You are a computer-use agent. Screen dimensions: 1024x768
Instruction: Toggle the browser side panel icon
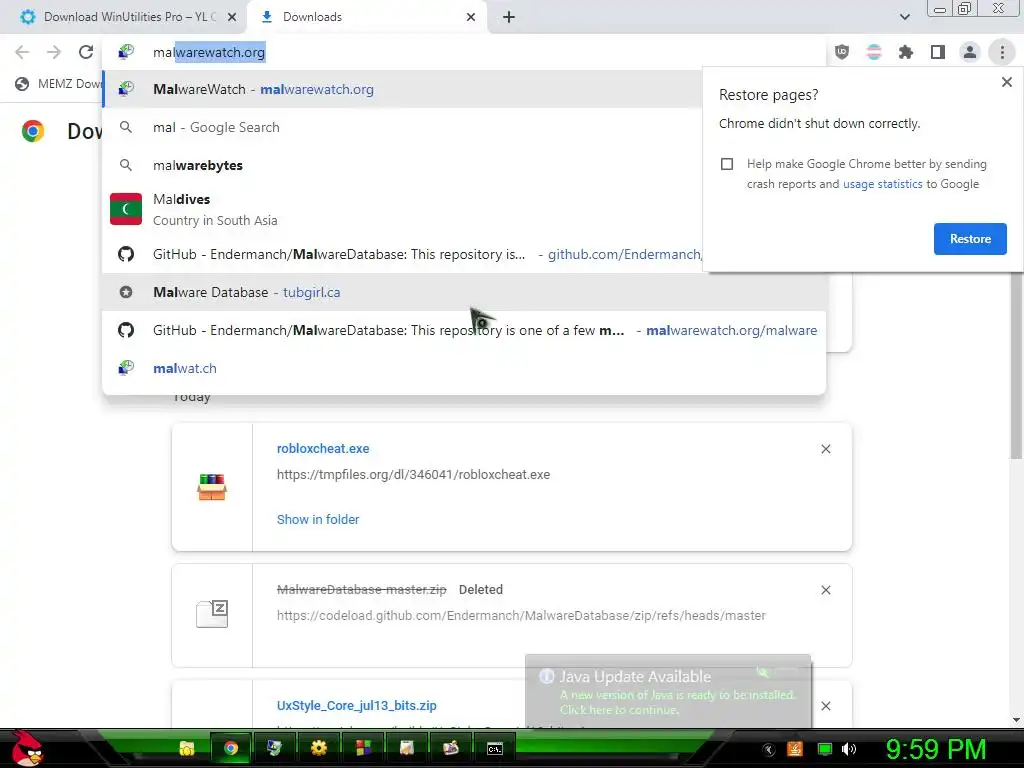[x=938, y=52]
